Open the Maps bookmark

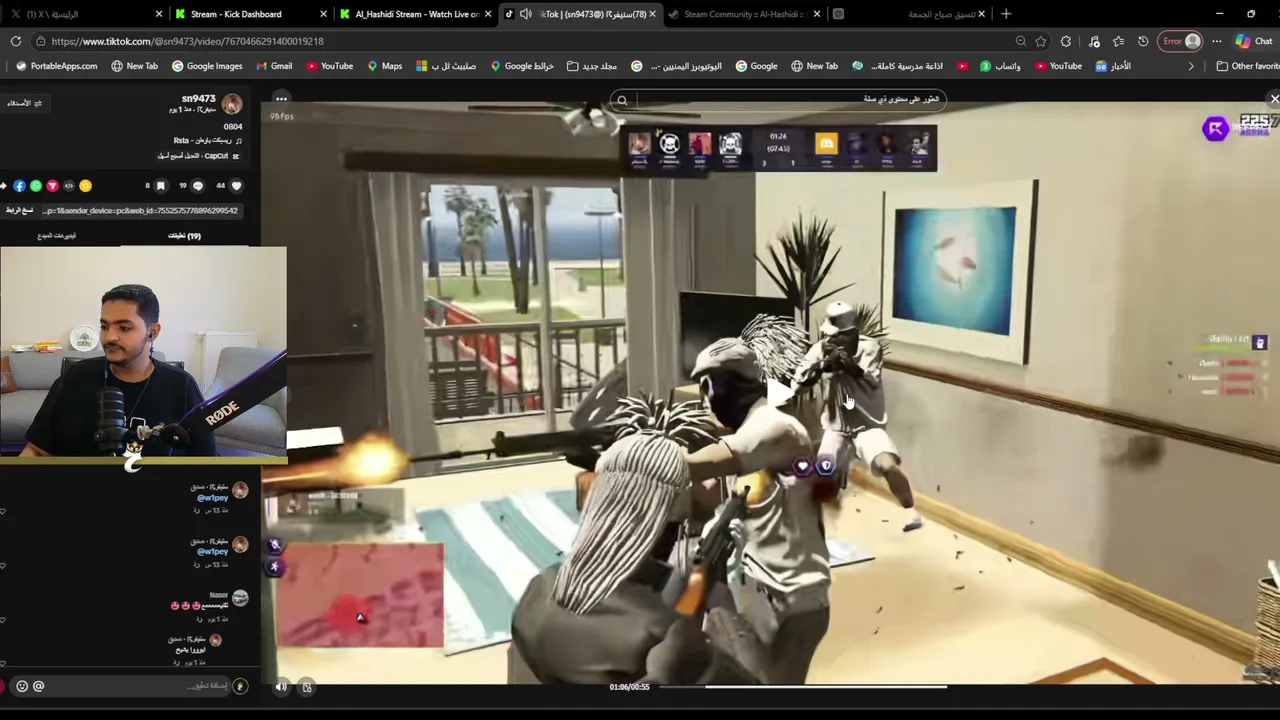pyautogui.click(x=384, y=66)
